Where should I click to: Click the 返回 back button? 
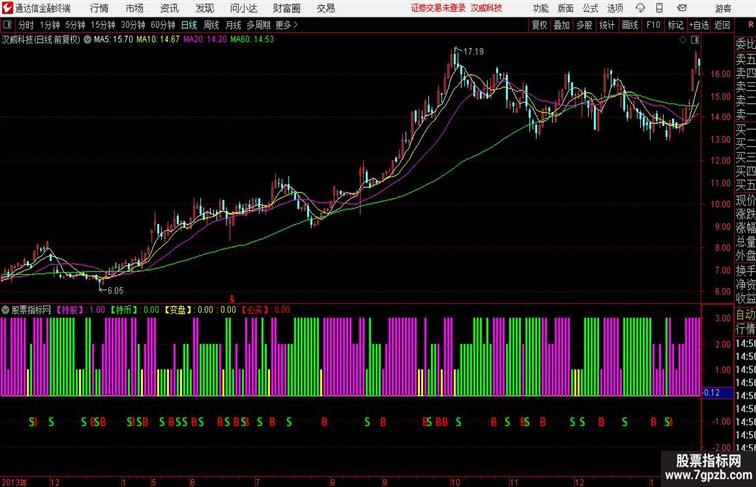tap(722, 25)
